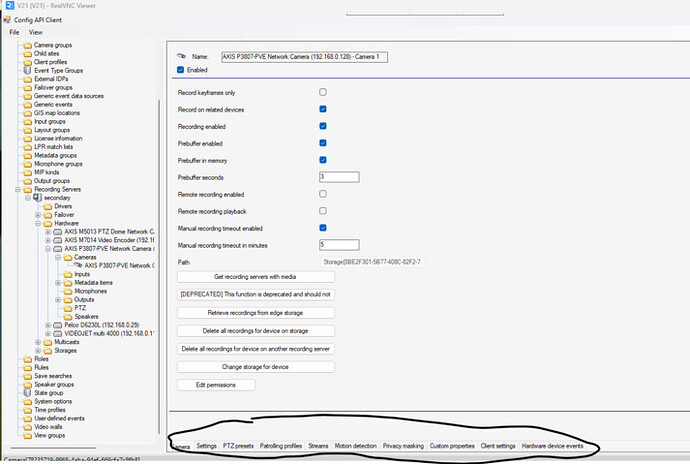The width and height of the screenshot is (690, 464).
Task: Click the State group icon in tree
Action: 27,393
